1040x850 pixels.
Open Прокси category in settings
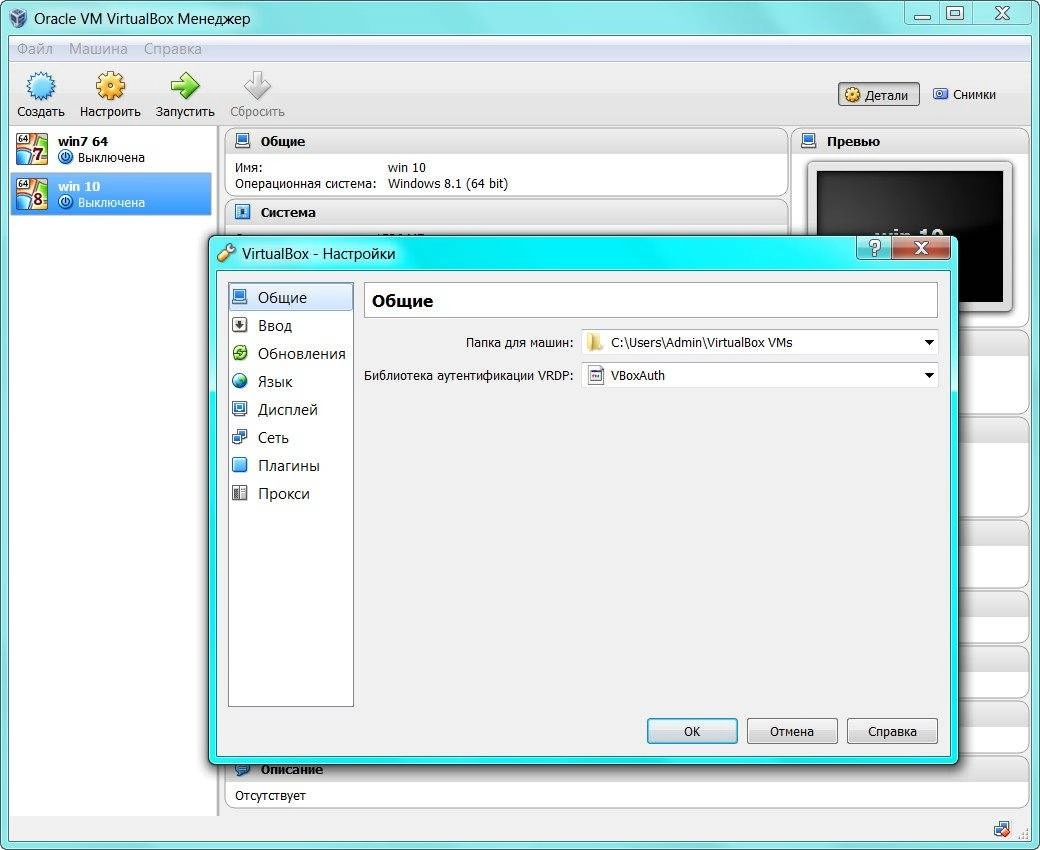pos(291,493)
